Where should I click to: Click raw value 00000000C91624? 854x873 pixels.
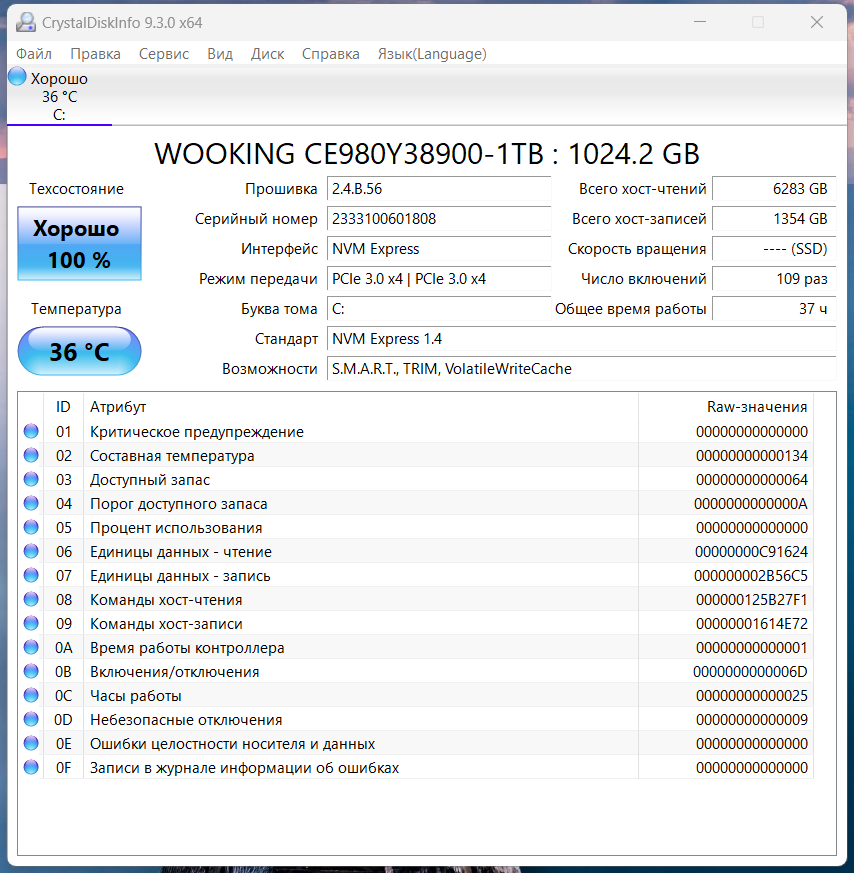click(x=752, y=552)
